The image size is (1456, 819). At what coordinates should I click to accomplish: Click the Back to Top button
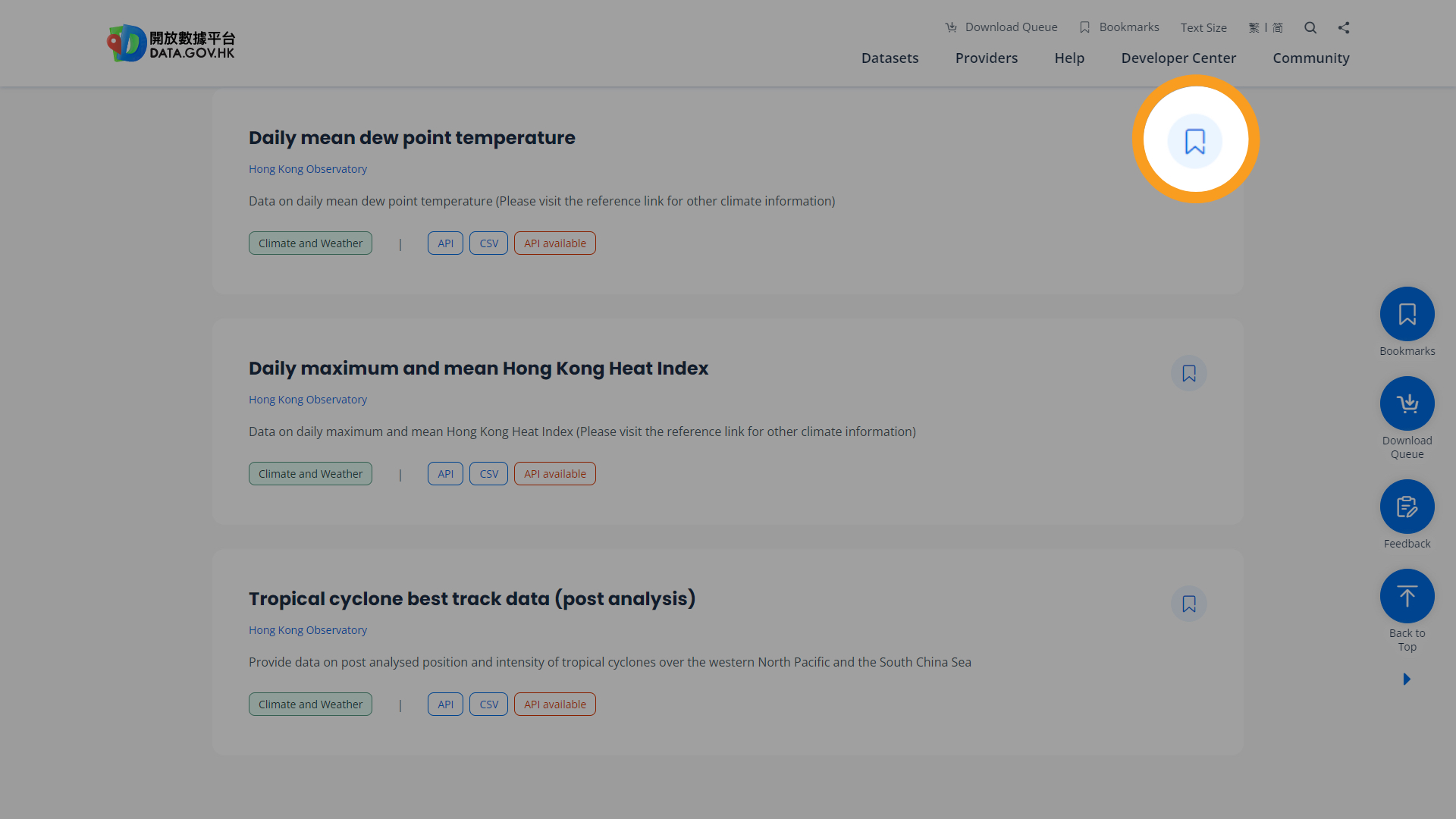tap(1407, 596)
